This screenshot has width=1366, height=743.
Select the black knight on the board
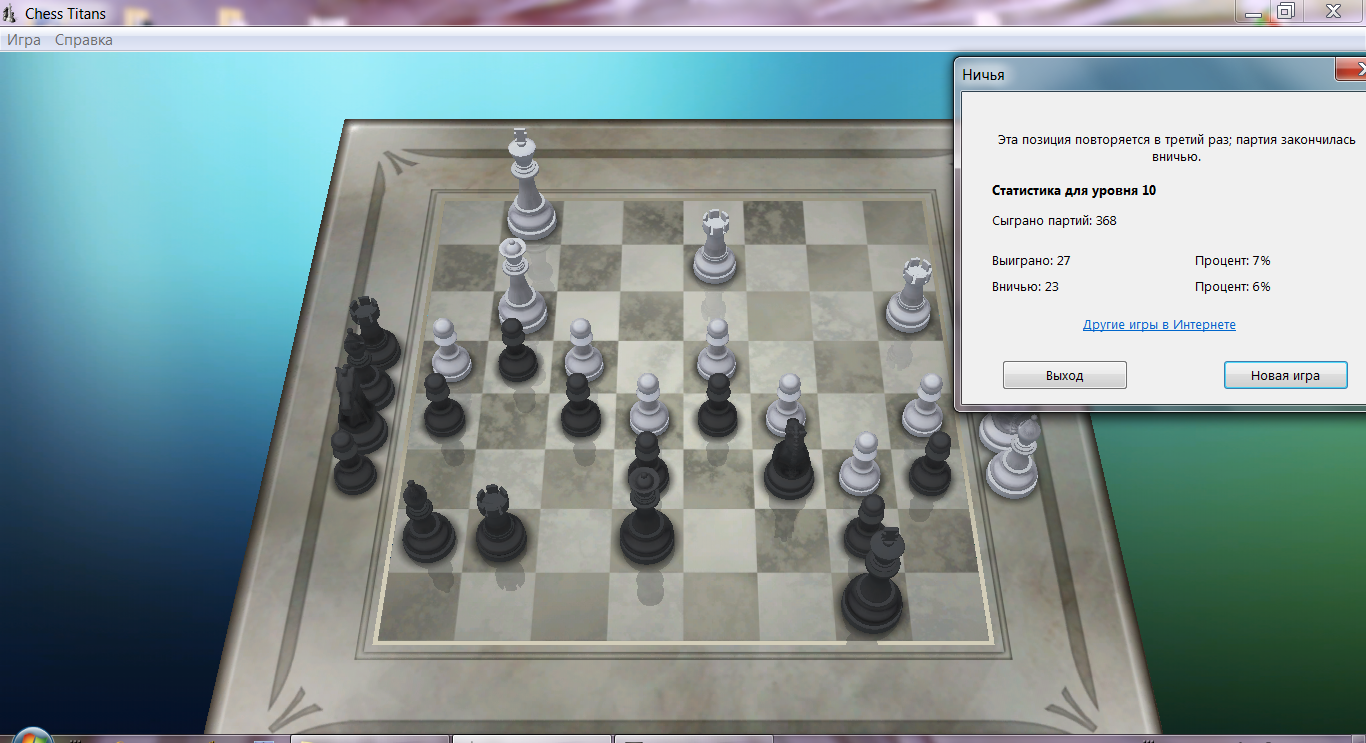click(x=789, y=462)
